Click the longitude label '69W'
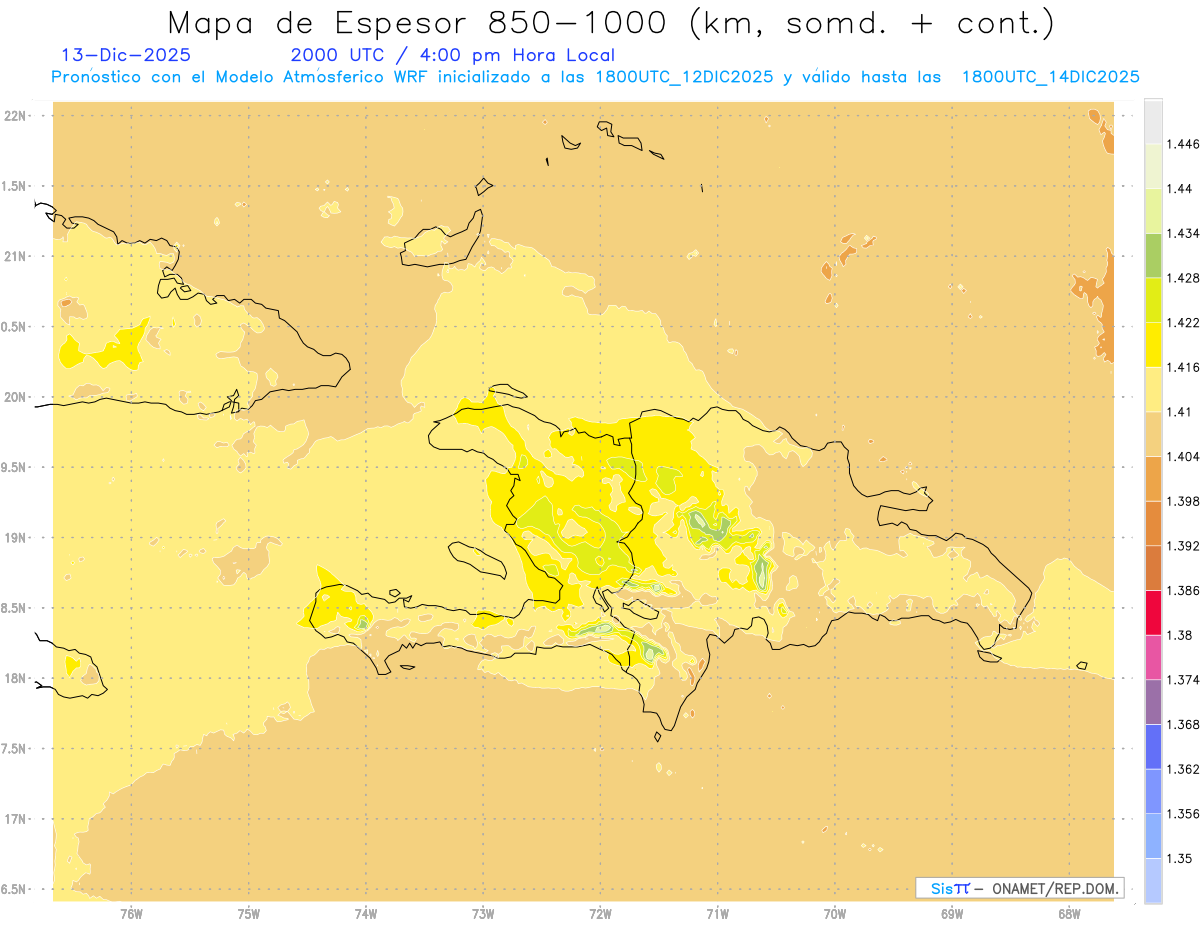 coord(952,914)
